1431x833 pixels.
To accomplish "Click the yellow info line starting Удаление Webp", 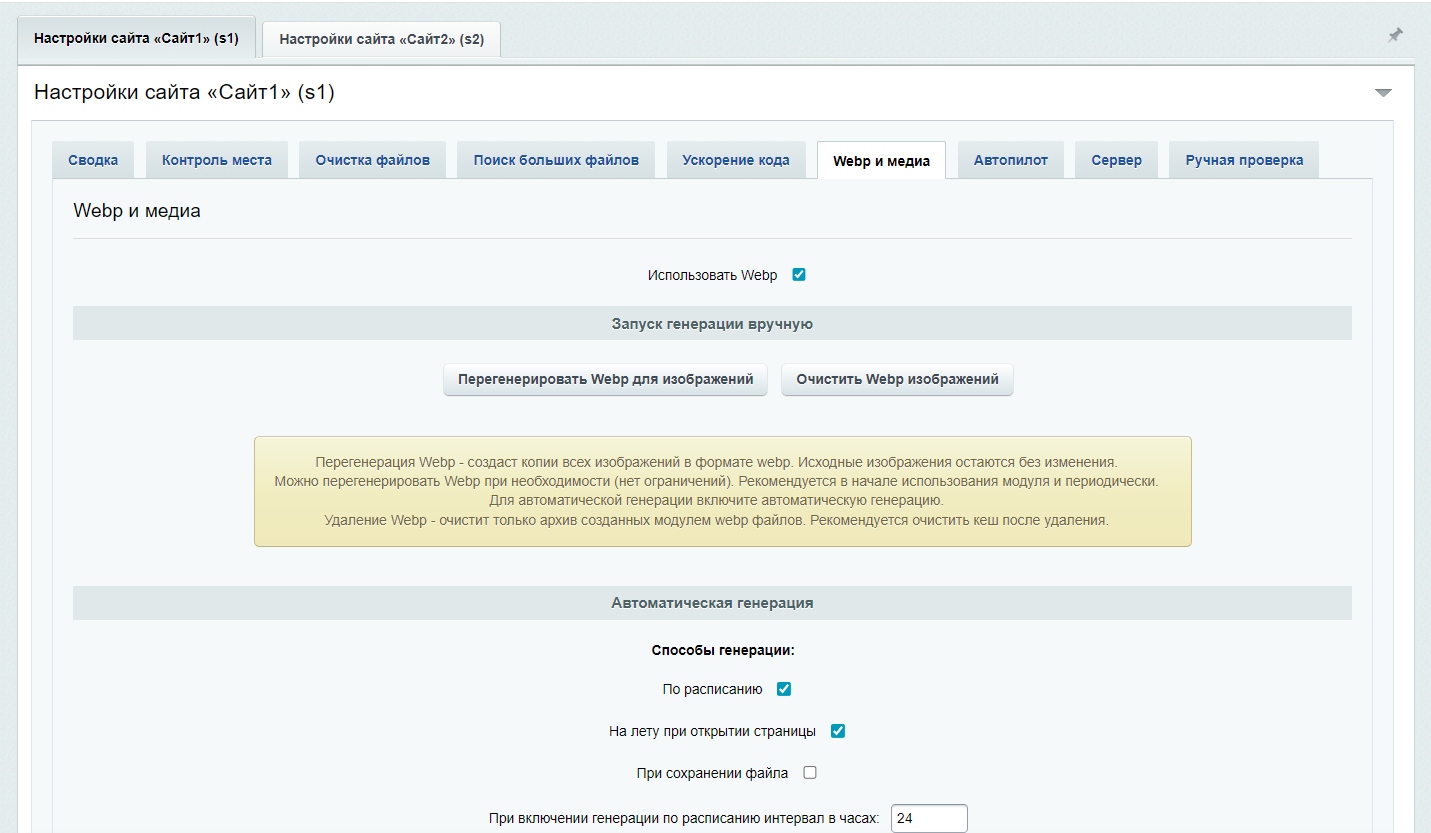I will pyautogui.click(x=717, y=520).
